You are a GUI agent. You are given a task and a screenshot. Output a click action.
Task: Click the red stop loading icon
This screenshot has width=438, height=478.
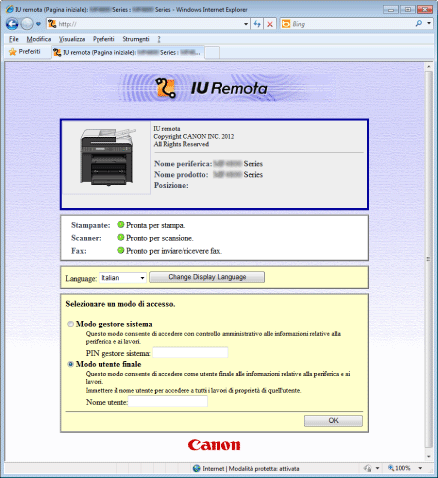270,24
